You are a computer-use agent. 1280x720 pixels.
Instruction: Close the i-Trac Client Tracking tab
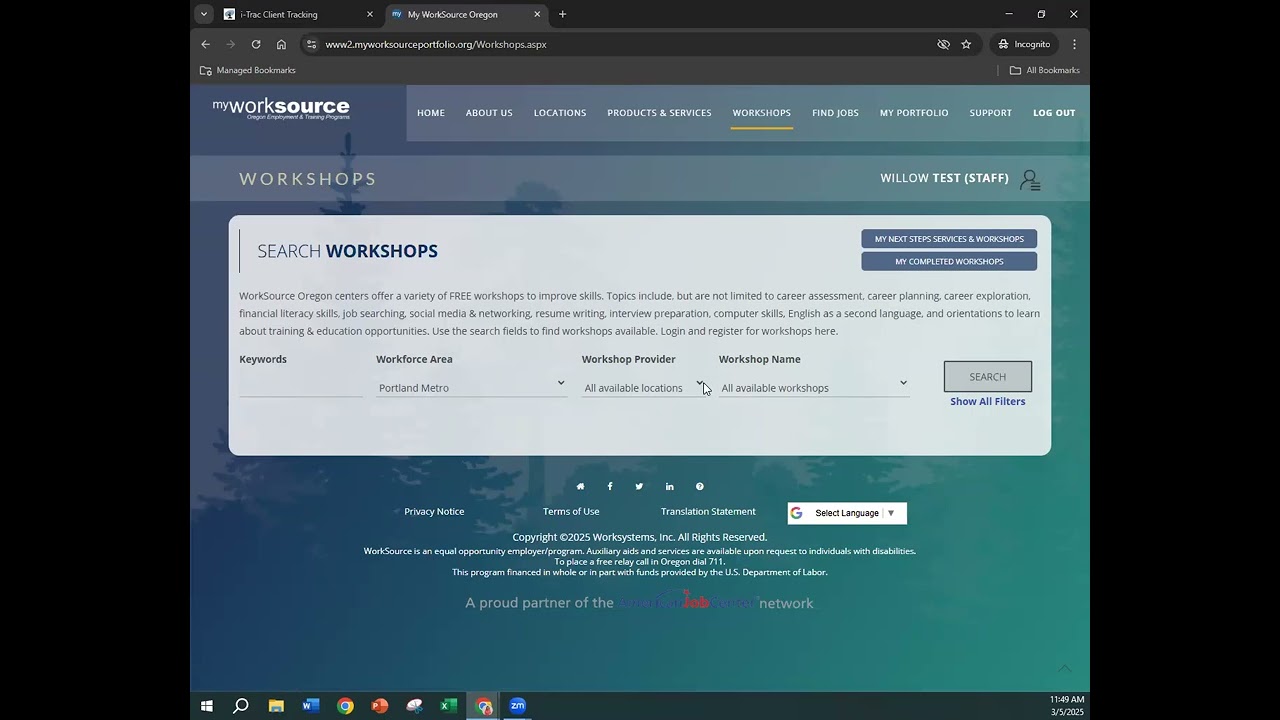370,14
